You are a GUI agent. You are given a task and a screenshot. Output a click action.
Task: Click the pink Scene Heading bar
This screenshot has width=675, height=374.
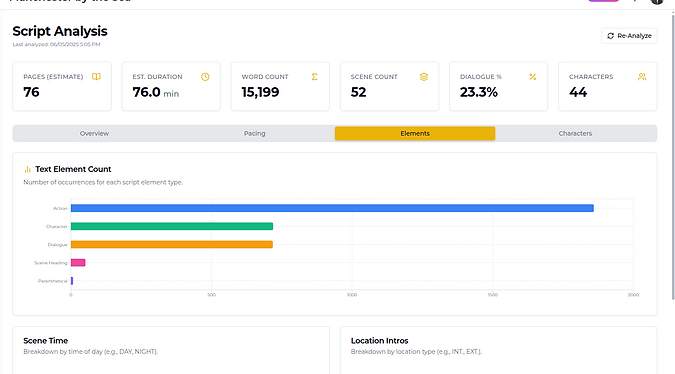(78, 263)
